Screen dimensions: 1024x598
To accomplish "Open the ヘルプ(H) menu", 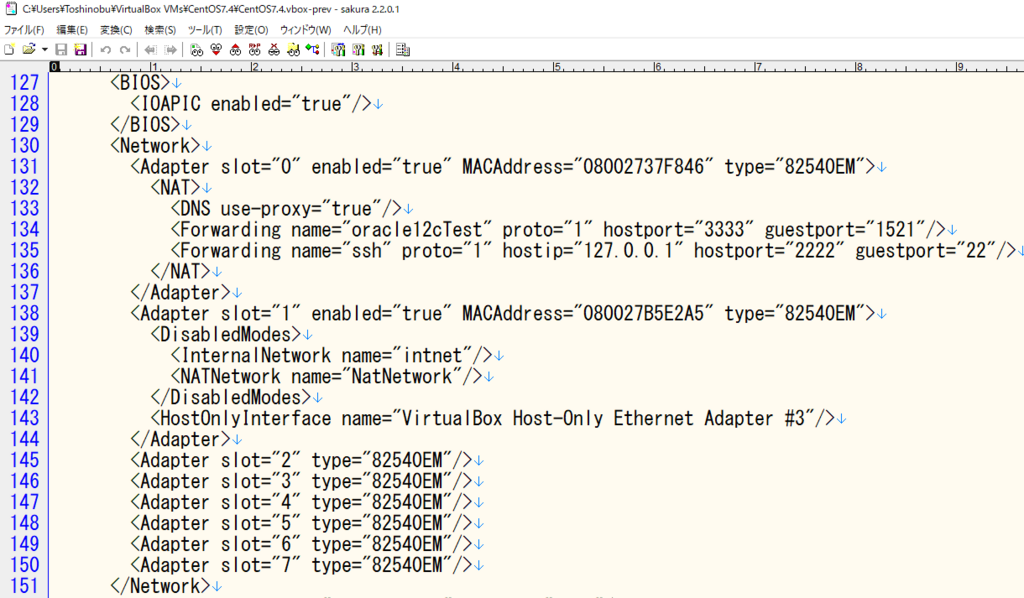I will (x=362, y=30).
